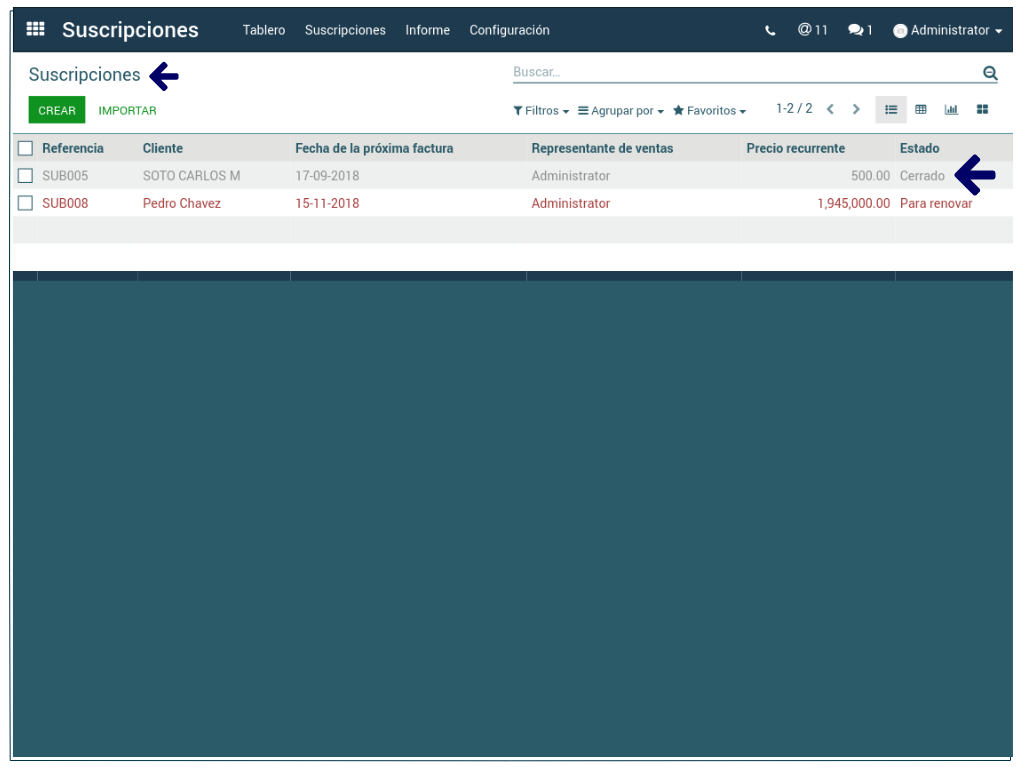Switch to graph chart view
1023x767 pixels.
[x=951, y=110]
